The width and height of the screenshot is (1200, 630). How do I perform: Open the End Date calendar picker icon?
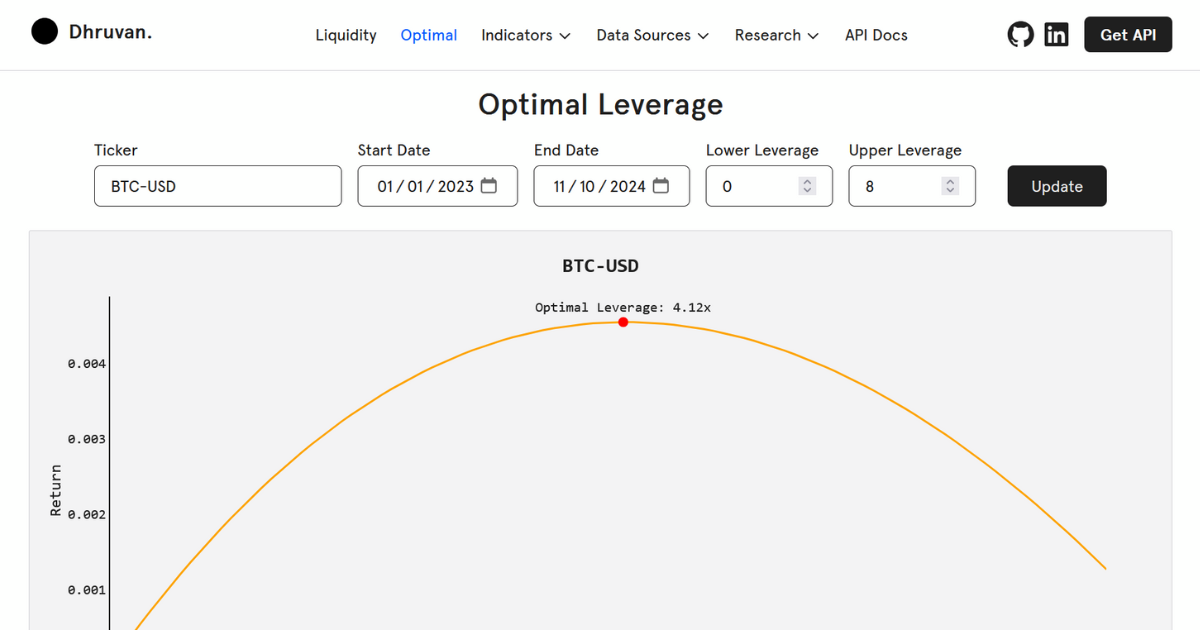(661, 186)
